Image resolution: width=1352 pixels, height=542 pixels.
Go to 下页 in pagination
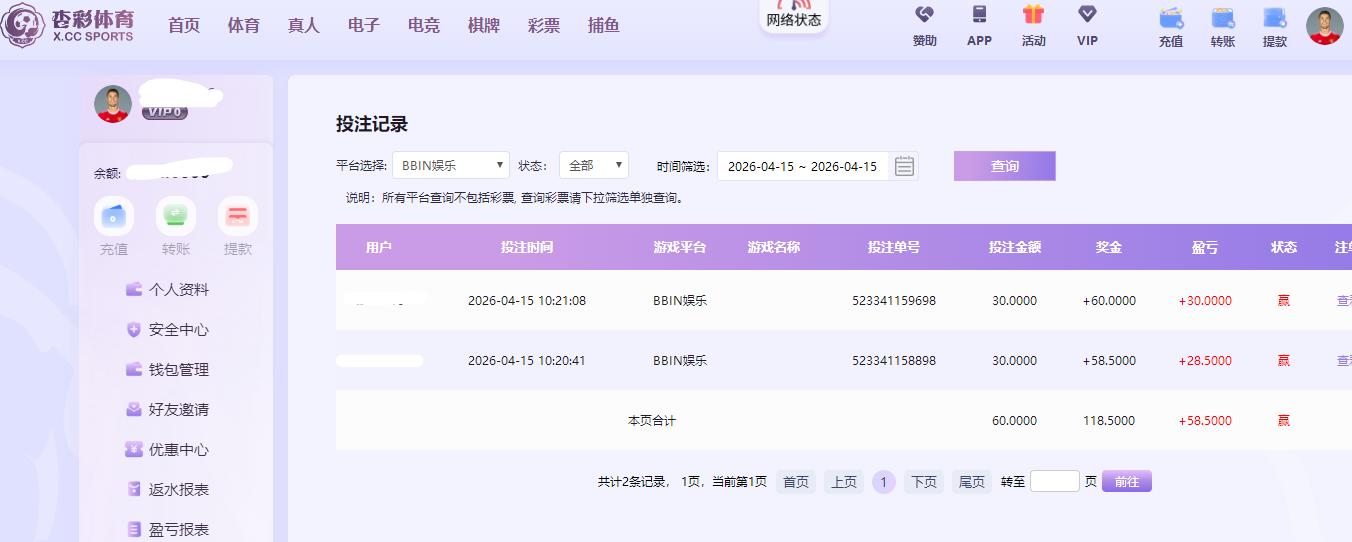tap(924, 482)
